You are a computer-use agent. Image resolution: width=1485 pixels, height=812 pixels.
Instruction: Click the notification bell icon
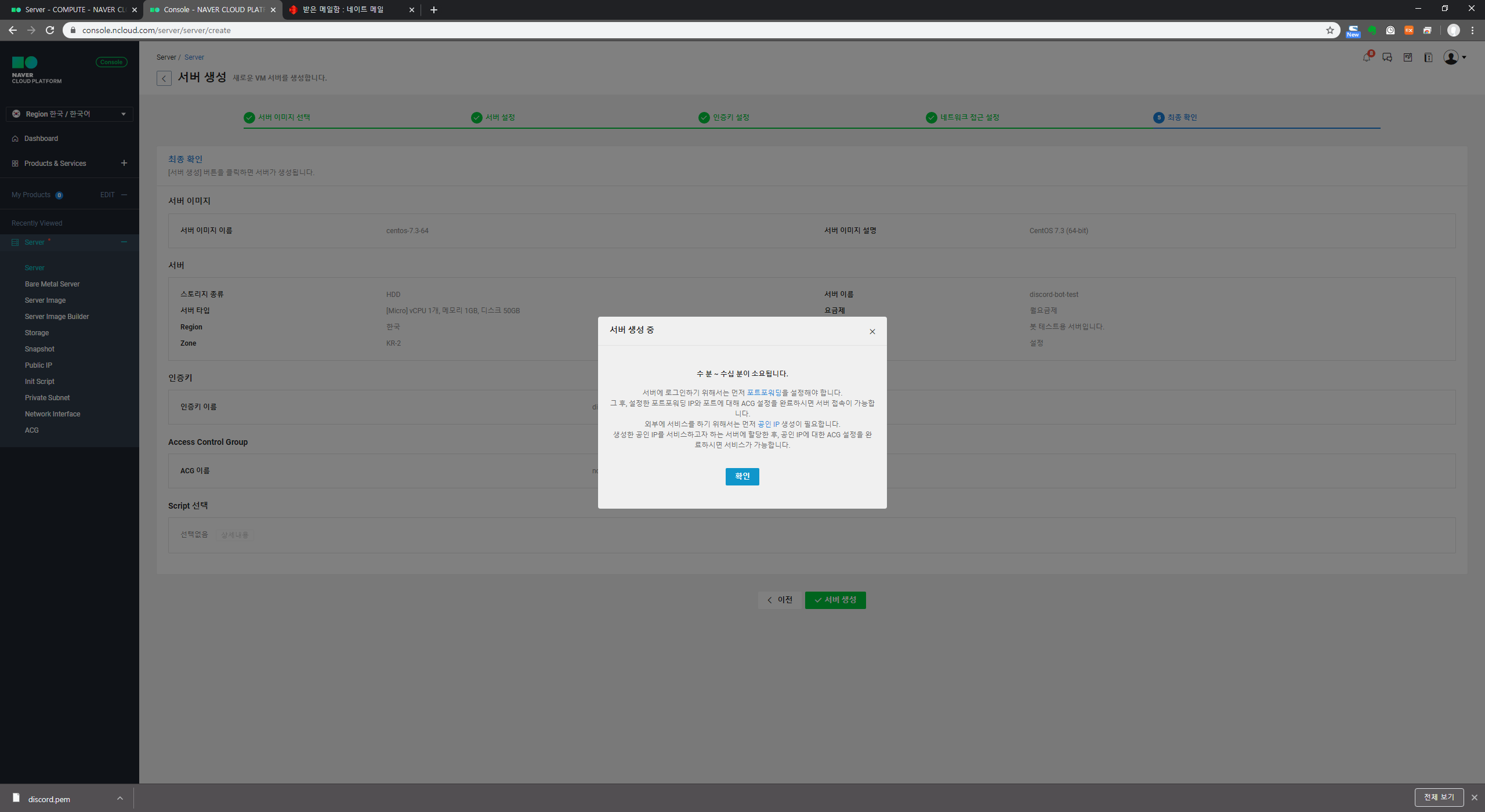tap(1366, 57)
